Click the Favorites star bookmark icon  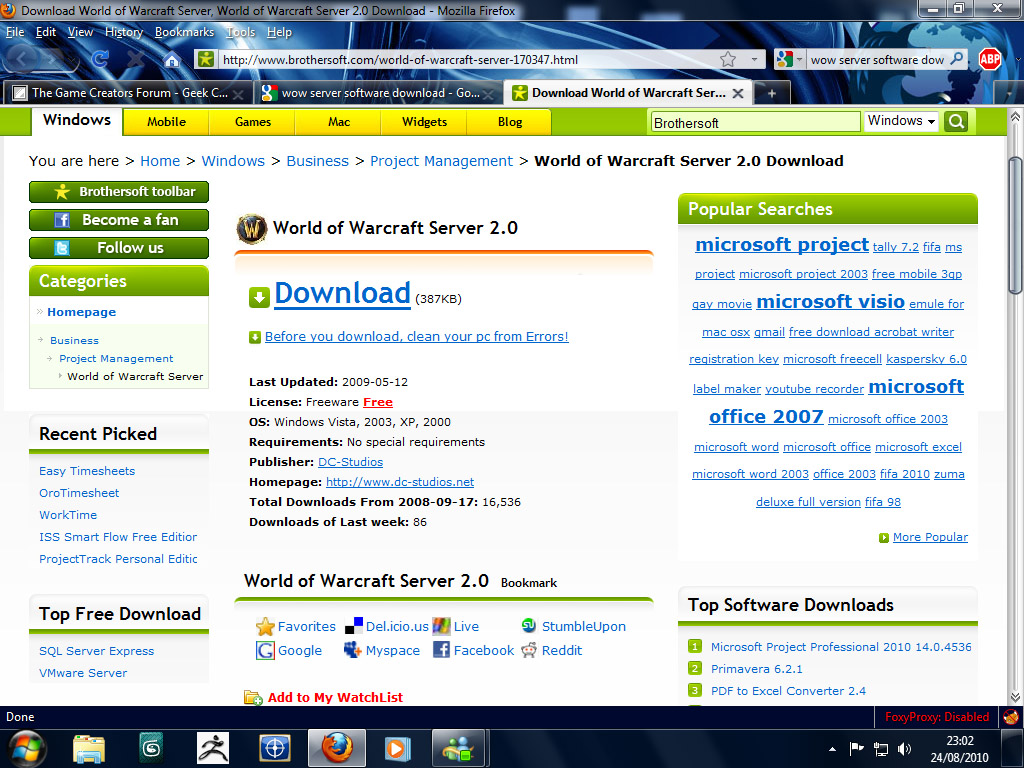265,626
